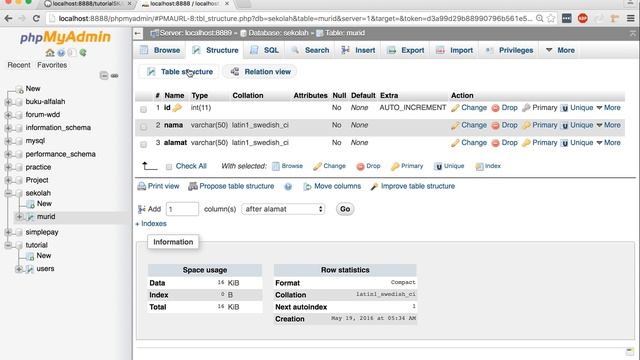This screenshot has width=640, height=360.
Task: Switch to the SQL tab
Action: 264,50
